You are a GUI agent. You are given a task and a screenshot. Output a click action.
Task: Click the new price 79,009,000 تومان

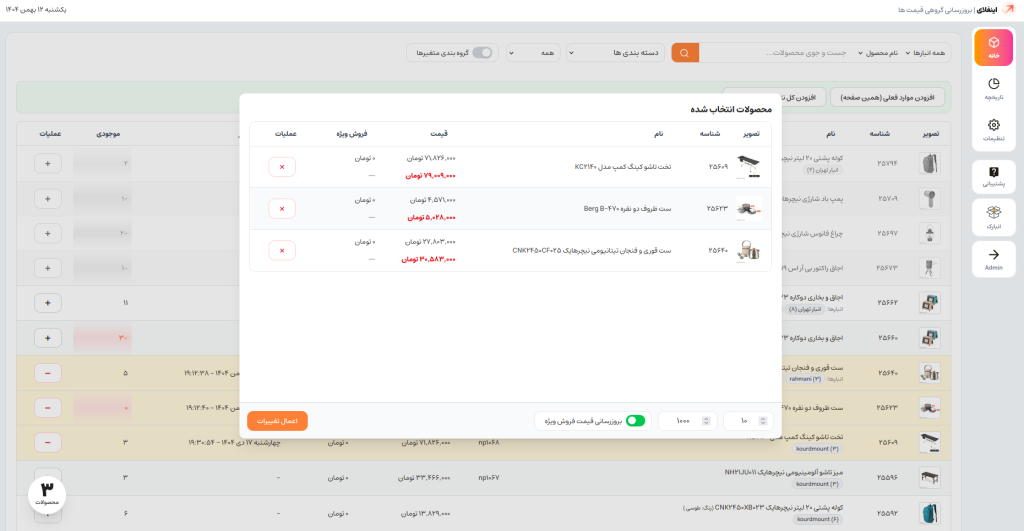430,176
